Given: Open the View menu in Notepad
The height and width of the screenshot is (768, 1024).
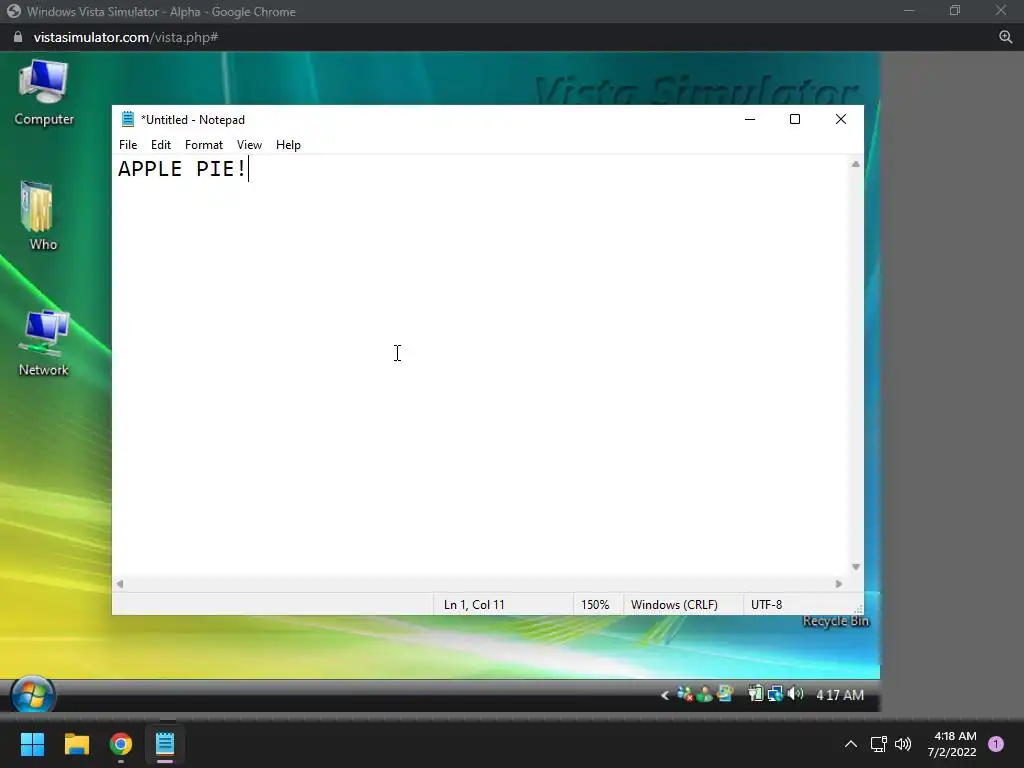Looking at the screenshot, I should (x=249, y=145).
